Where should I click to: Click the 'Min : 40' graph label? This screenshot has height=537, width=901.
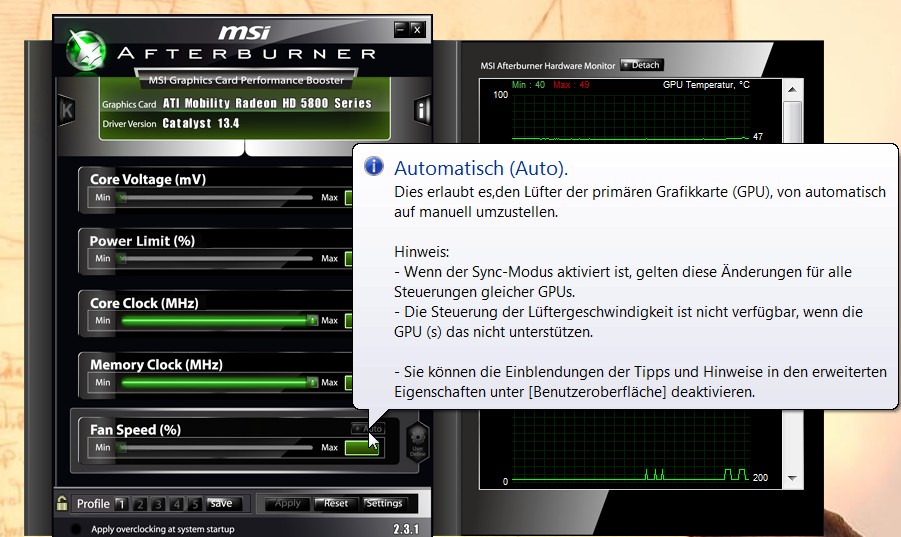pos(528,85)
